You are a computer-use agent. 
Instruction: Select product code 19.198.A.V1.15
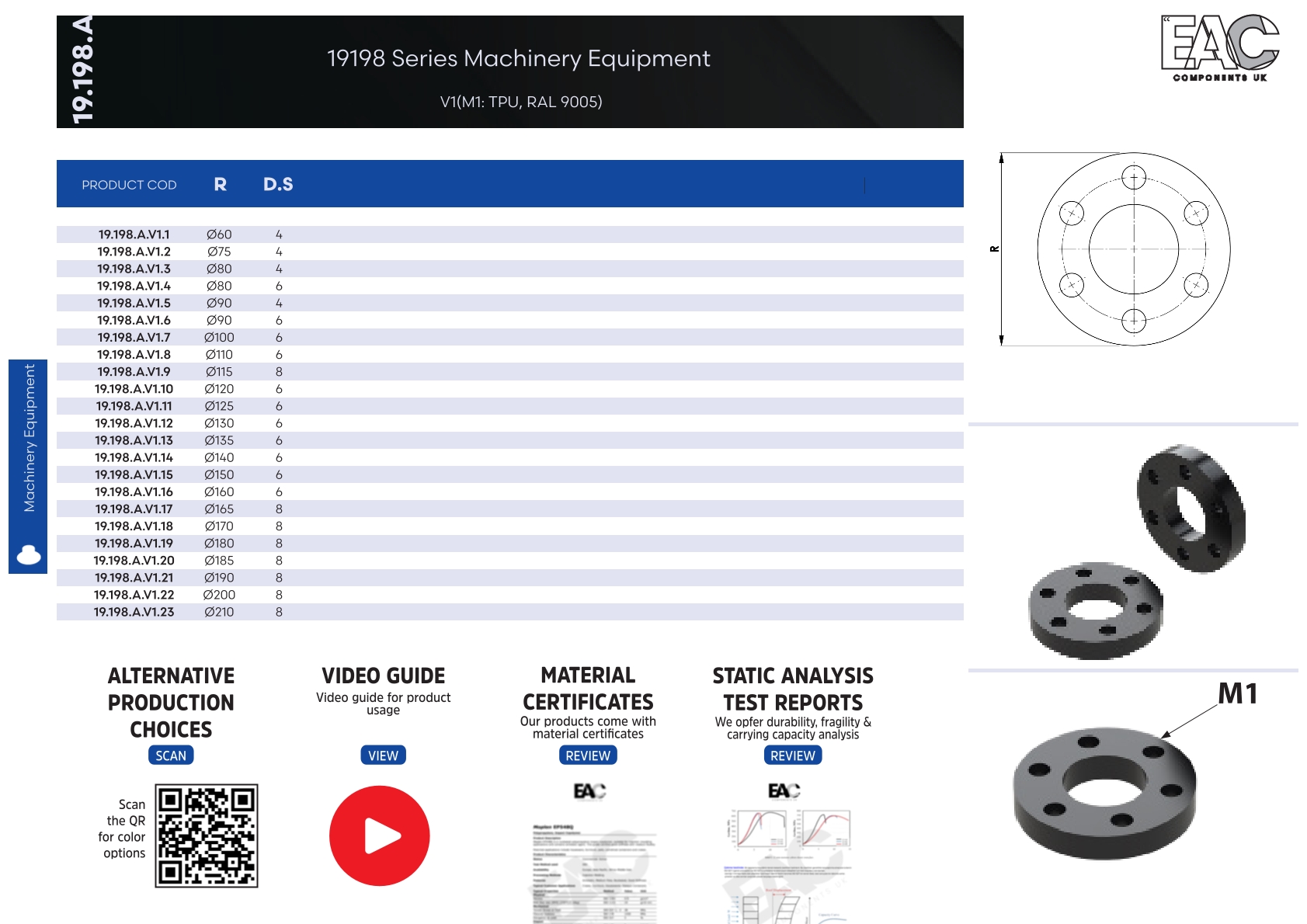(134, 474)
